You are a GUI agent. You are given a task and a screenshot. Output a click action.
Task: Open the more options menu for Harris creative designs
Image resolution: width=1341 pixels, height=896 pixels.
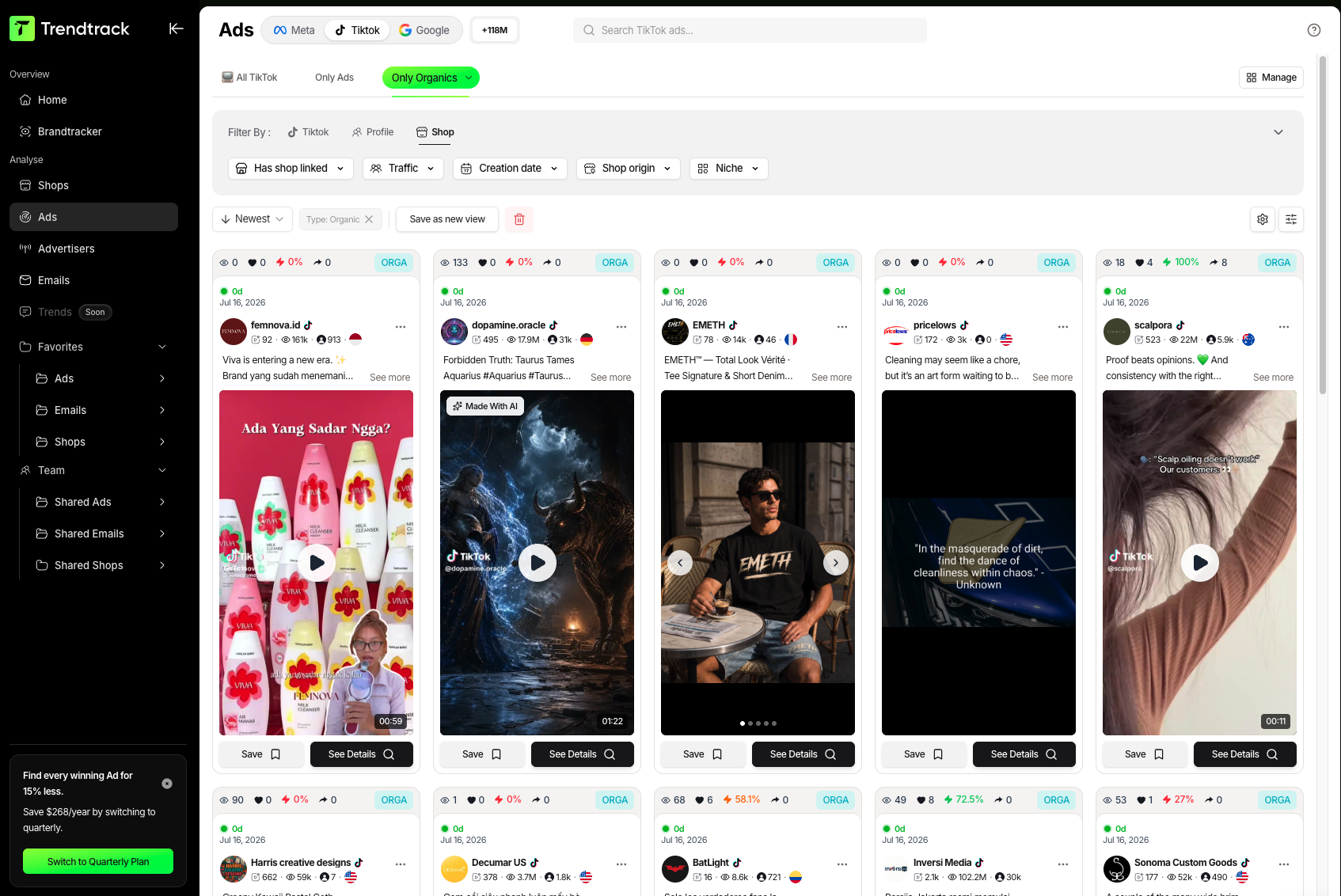pos(401,864)
